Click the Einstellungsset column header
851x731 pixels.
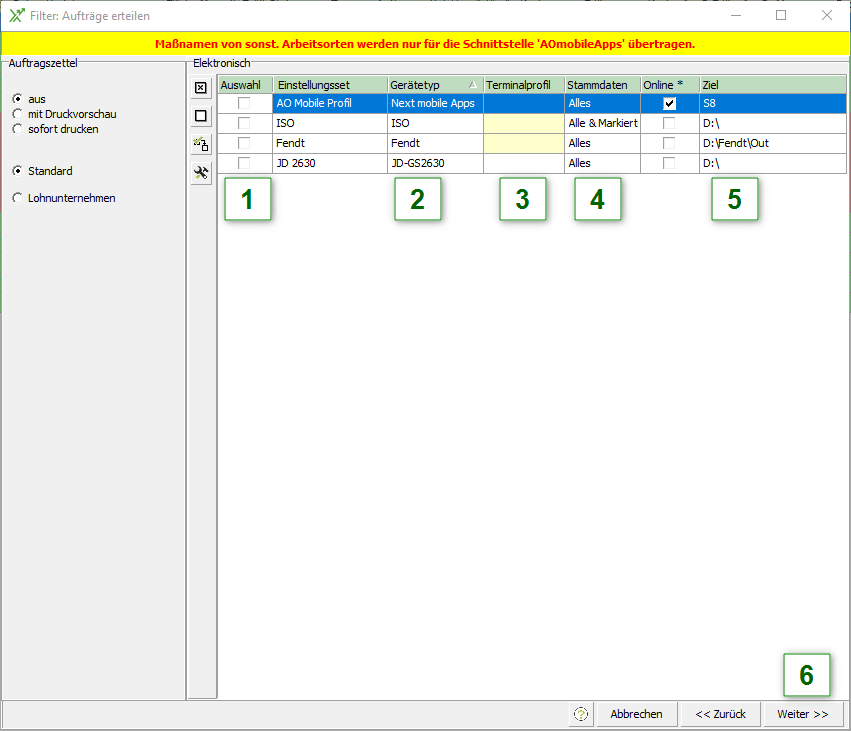pos(329,85)
